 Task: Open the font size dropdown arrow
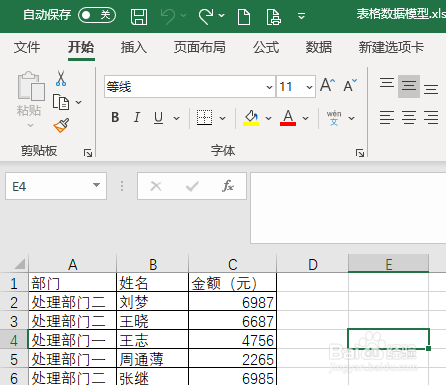pos(309,87)
